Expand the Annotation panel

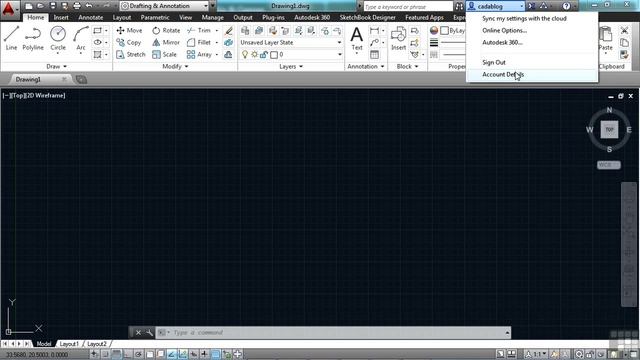(365, 67)
